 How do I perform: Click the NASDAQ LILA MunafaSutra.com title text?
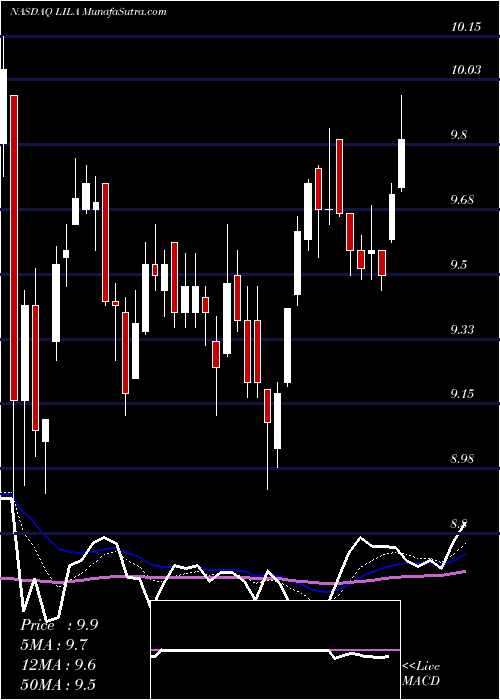(x=88, y=11)
